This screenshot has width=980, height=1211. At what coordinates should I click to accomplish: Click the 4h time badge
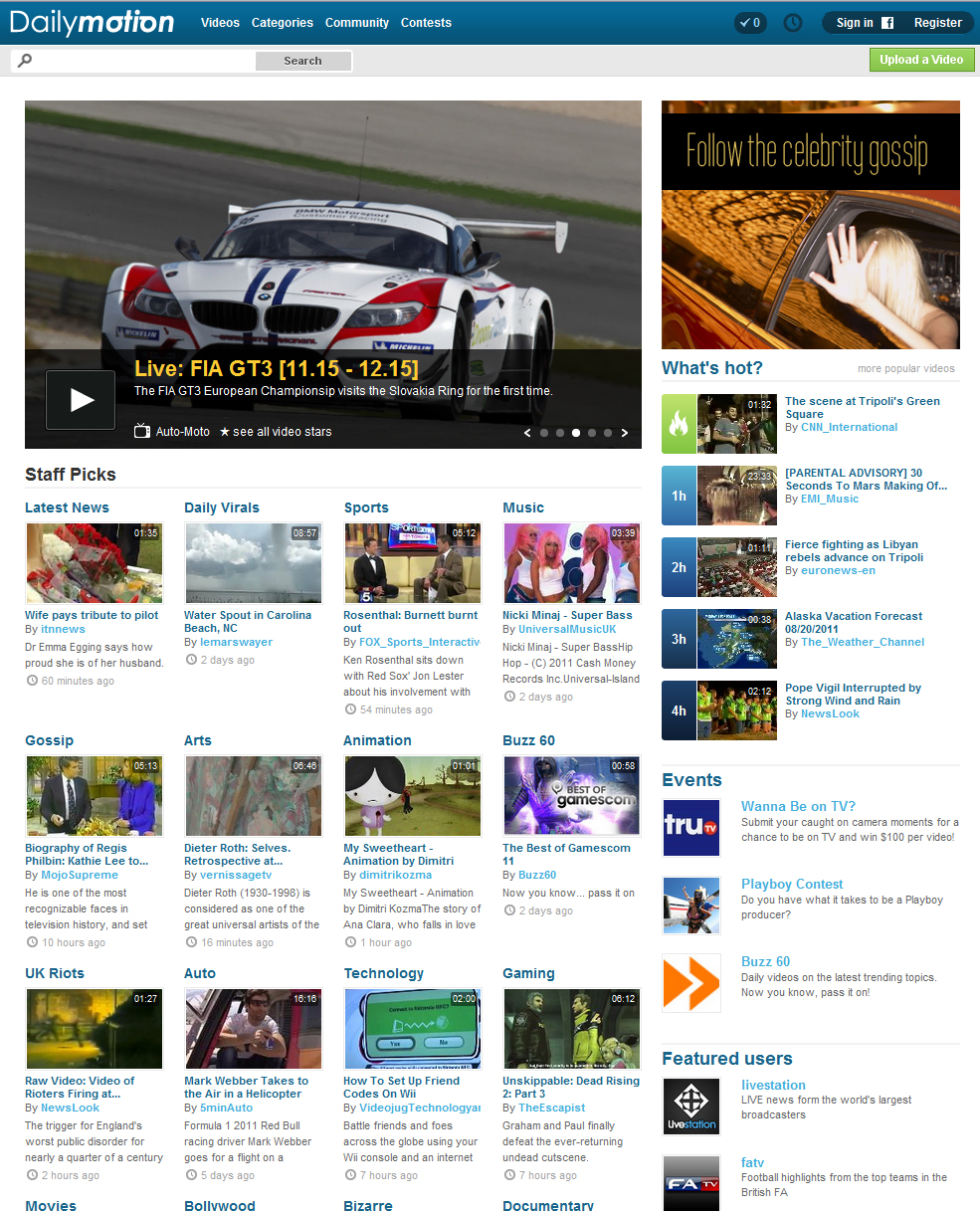(679, 710)
